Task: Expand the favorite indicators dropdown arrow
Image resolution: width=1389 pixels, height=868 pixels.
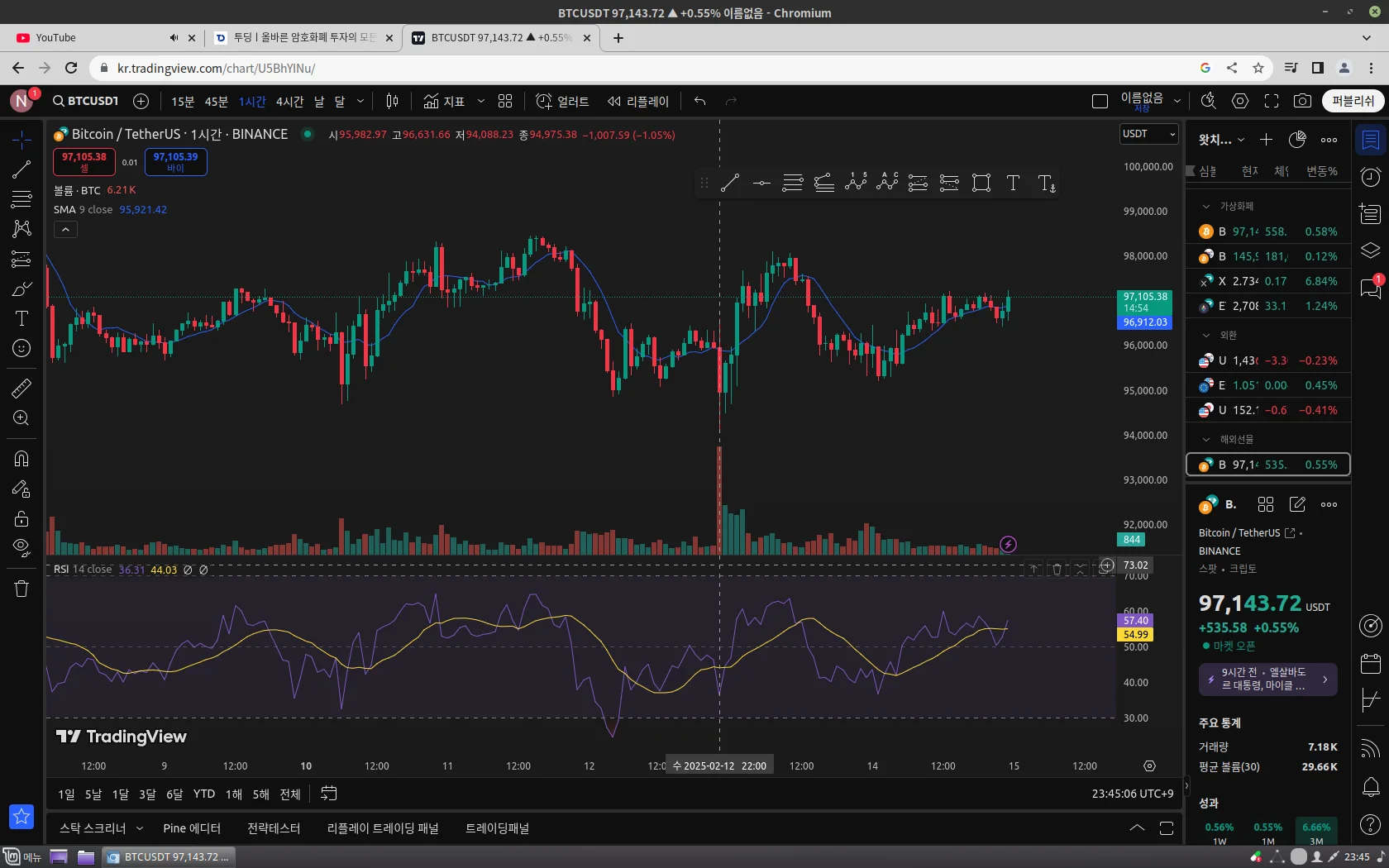Action: 480,101
